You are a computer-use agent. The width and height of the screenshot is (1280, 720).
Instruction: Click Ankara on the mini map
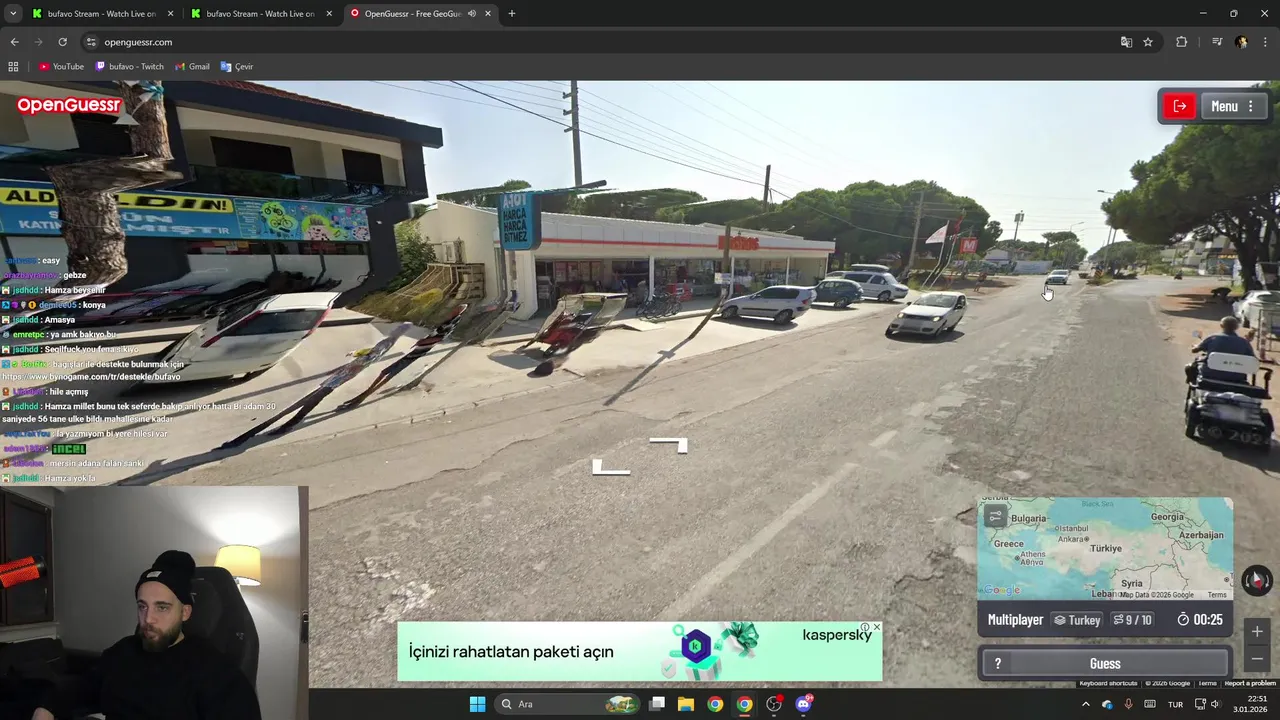(1074, 538)
